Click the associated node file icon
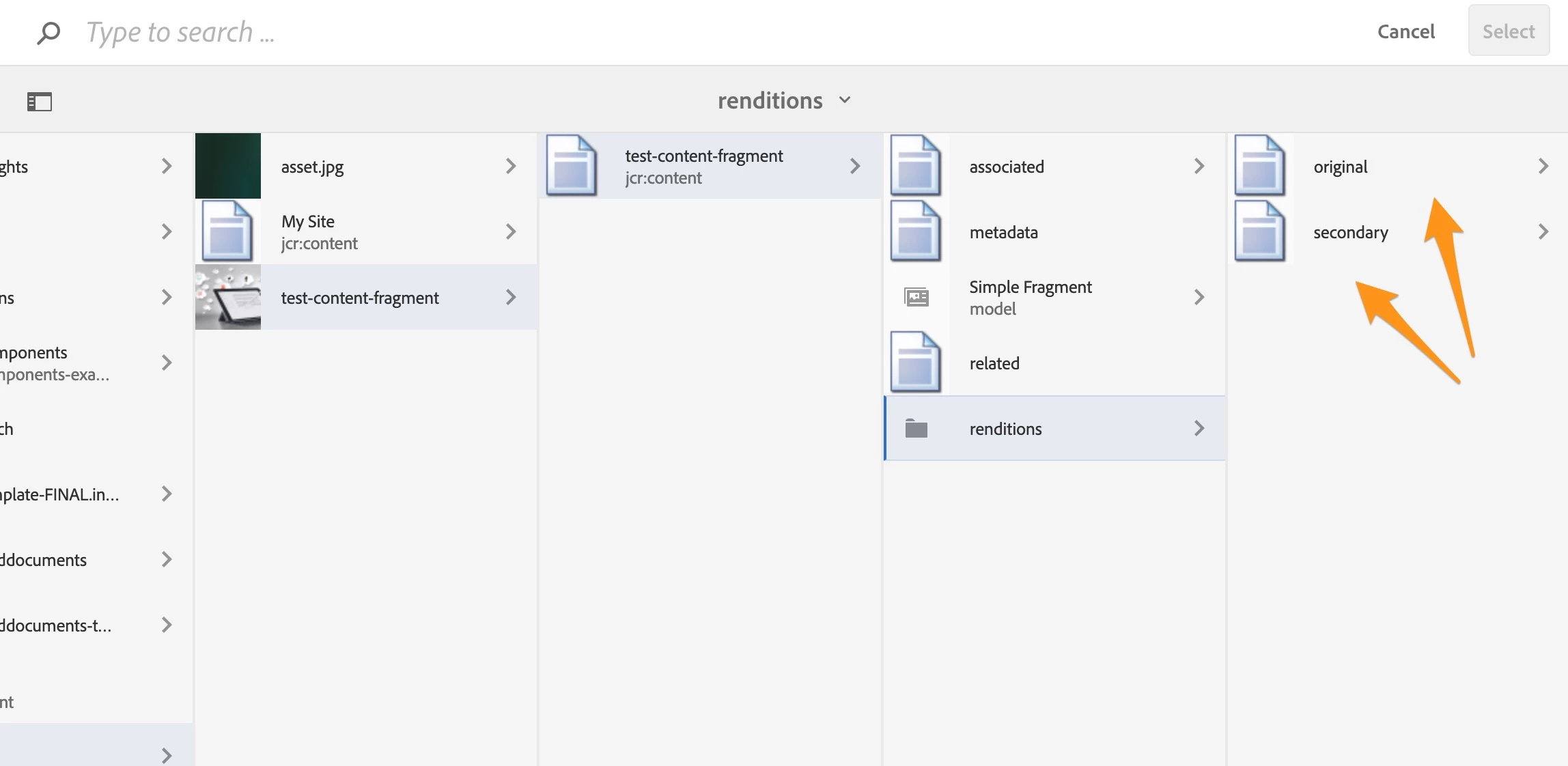 click(916, 166)
